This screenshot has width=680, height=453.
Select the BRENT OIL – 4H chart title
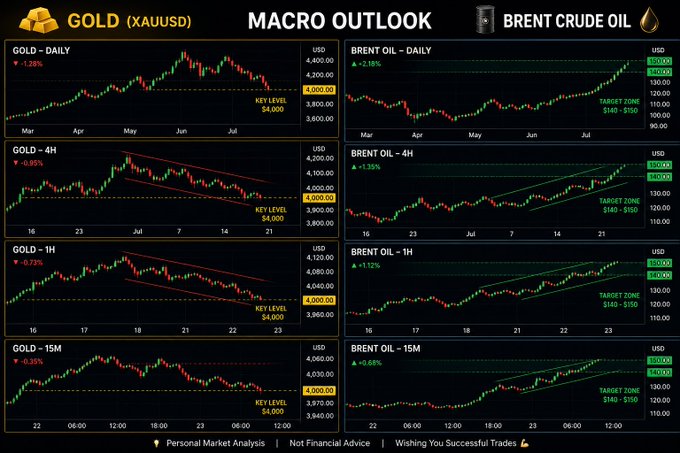click(382, 153)
